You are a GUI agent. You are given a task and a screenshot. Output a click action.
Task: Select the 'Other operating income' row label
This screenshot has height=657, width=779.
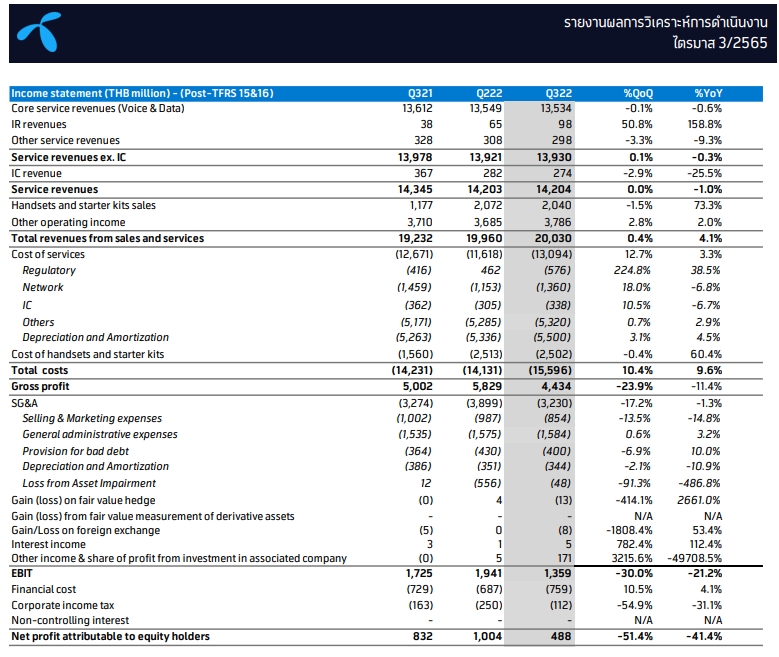(x=68, y=222)
